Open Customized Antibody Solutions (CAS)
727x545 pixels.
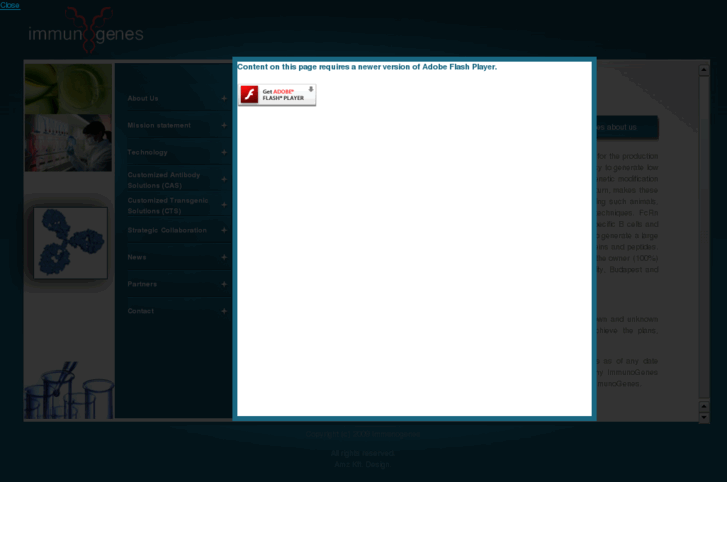click(x=164, y=180)
